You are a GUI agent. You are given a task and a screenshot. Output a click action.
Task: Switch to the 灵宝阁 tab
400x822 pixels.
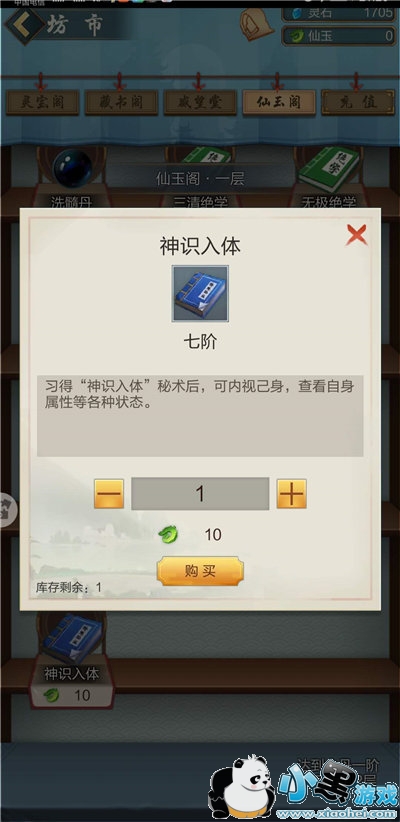42,102
